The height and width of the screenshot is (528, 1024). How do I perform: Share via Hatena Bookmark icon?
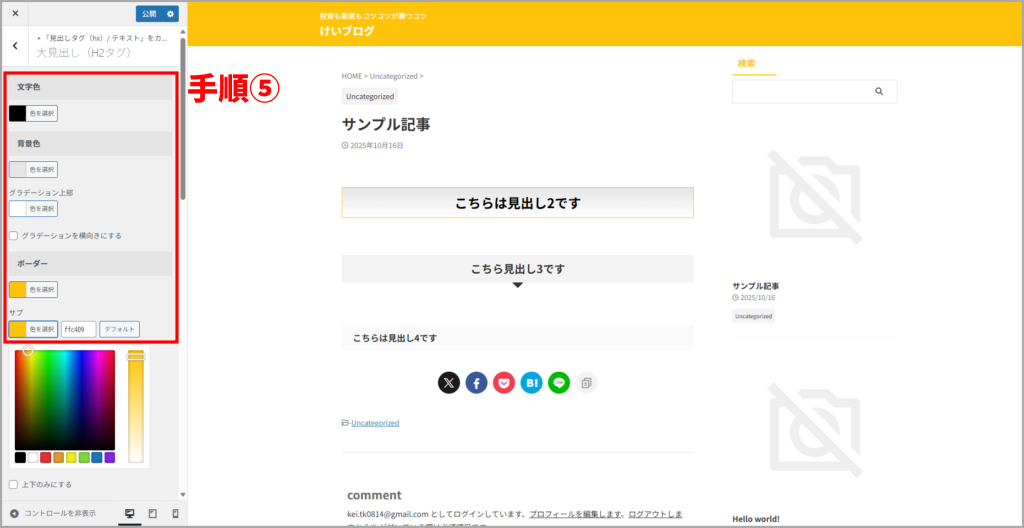(x=531, y=382)
